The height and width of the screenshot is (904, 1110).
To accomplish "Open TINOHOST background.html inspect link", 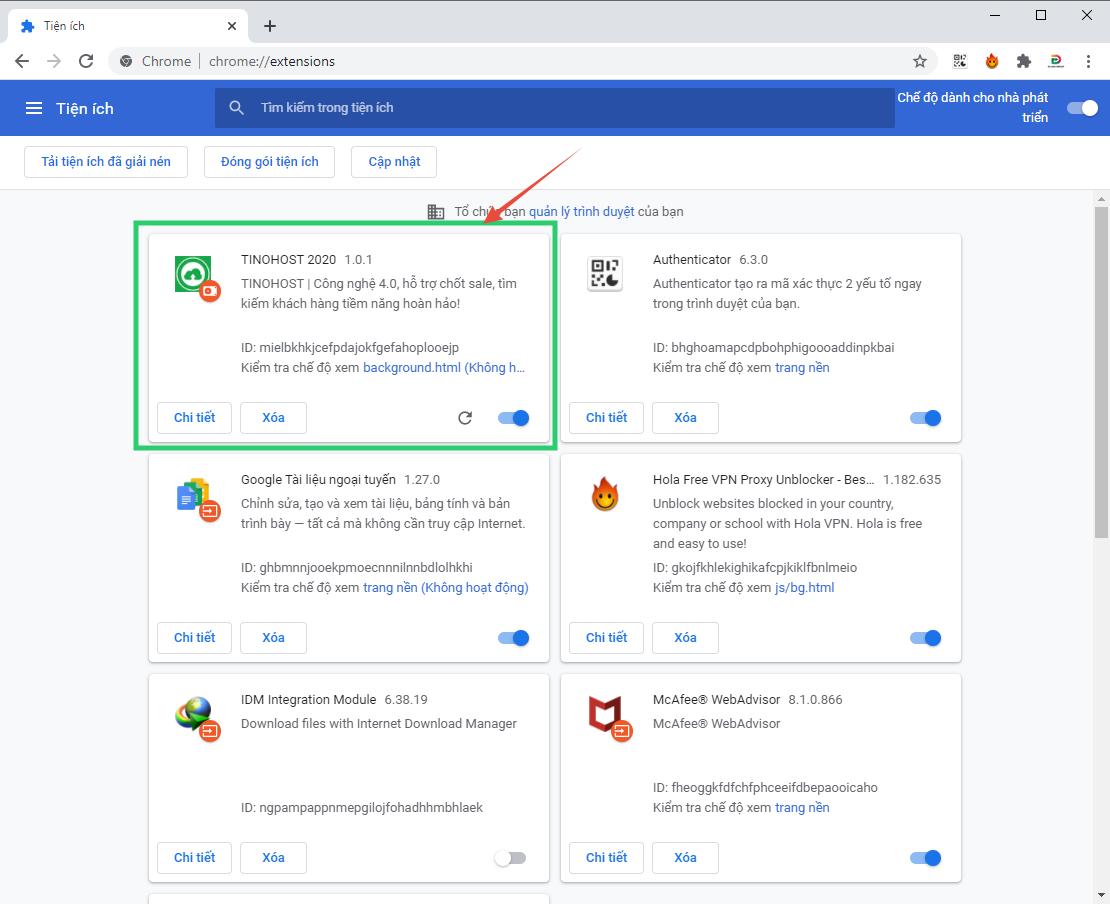I will pos(444,367).
